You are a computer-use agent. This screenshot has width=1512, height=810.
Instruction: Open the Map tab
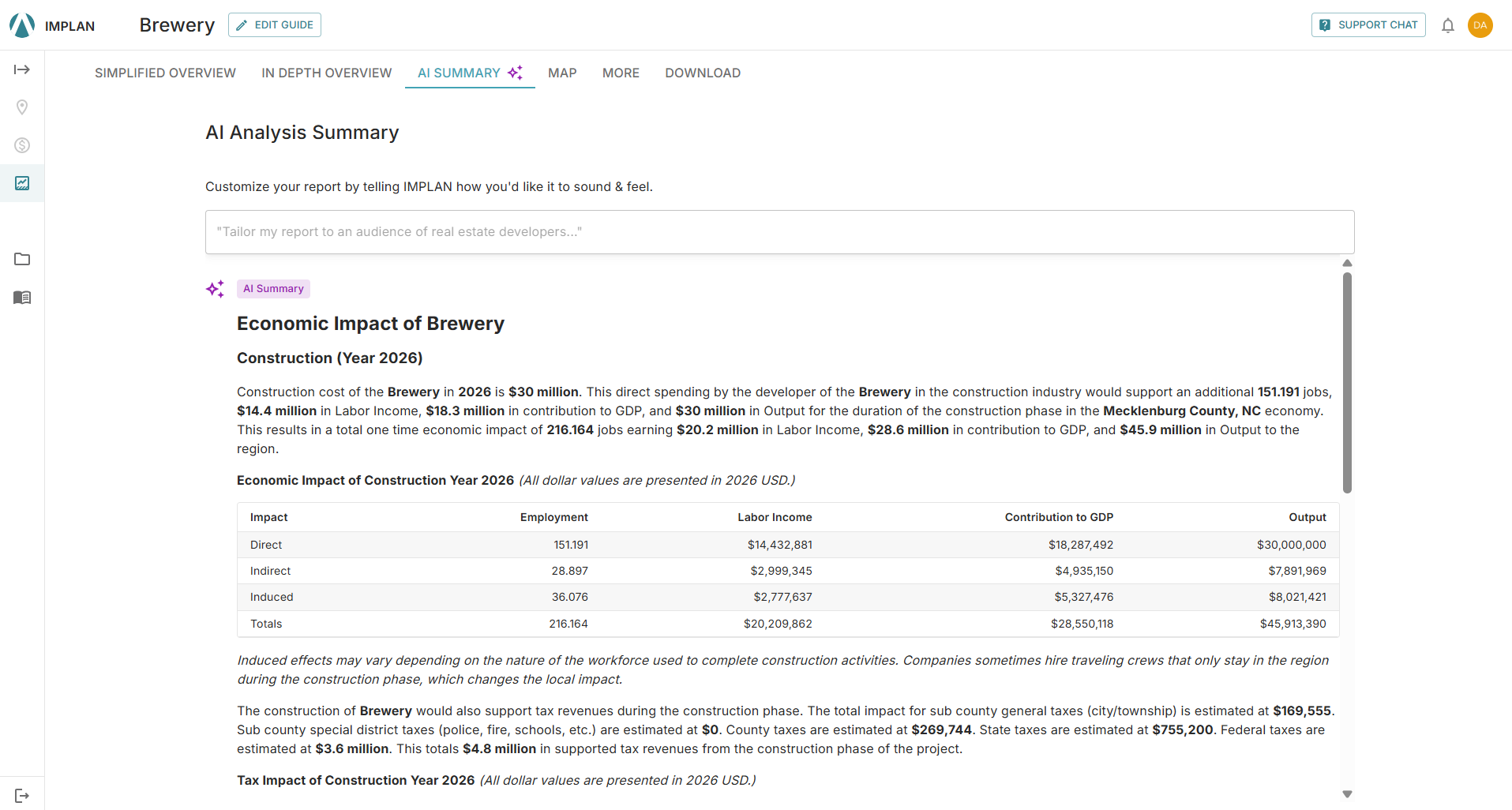pos(562,73)
